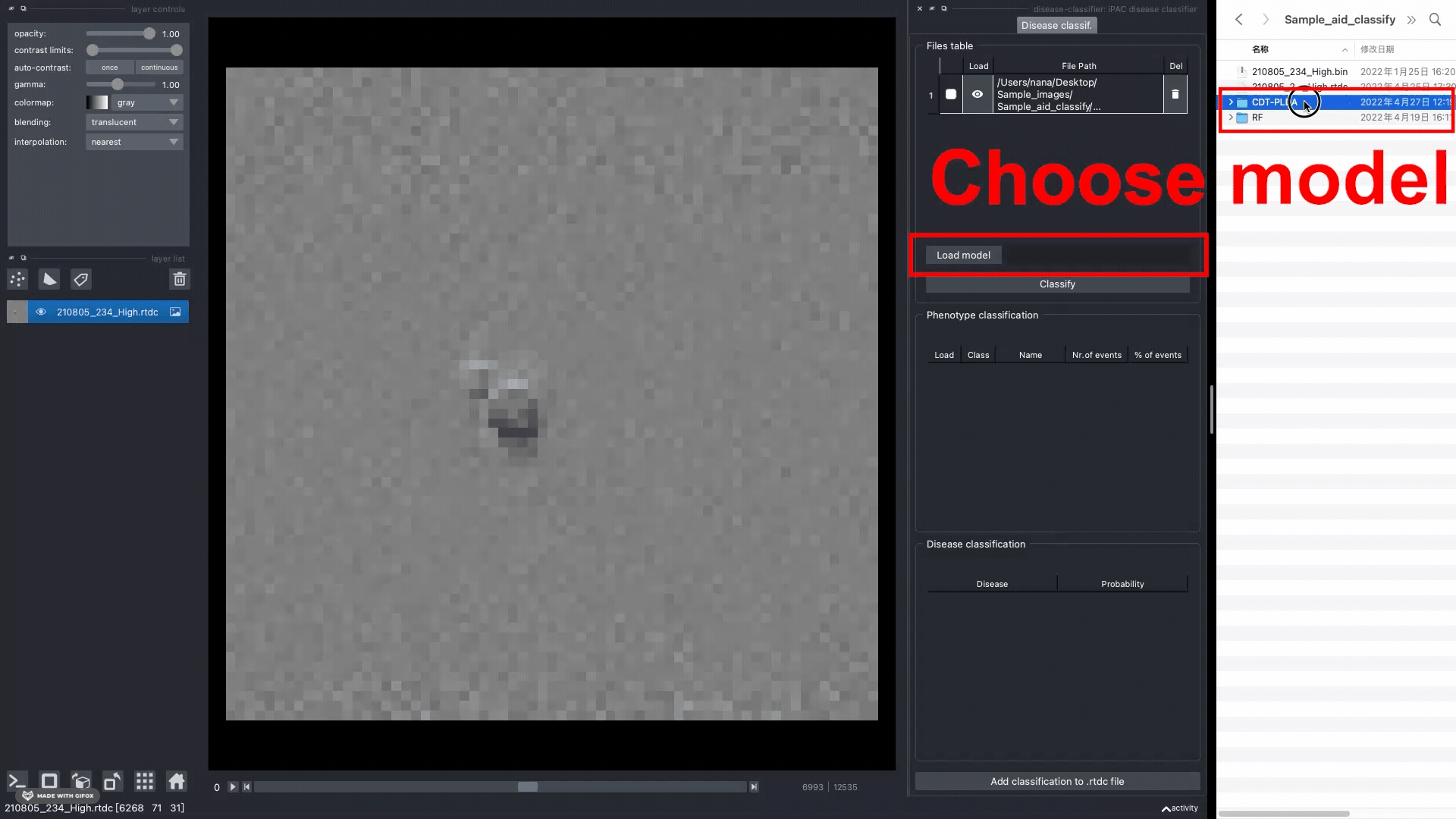Reset view with home icon
1456x819 pixels.
coord(177,781)
